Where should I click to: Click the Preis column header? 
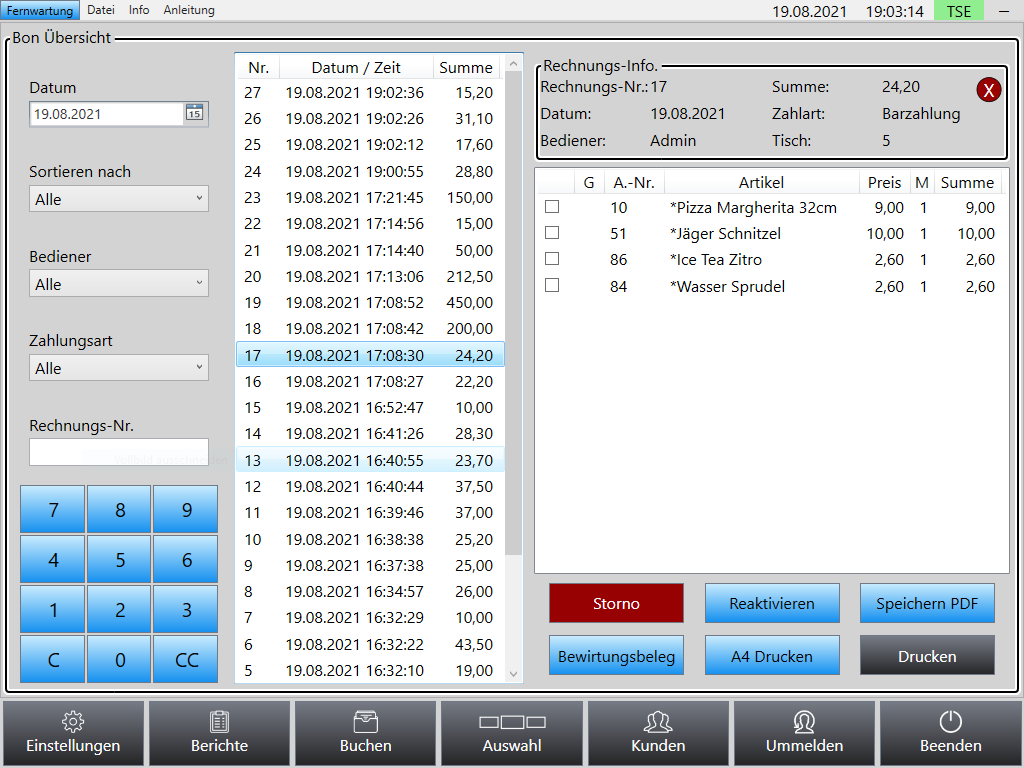point(884,182)
